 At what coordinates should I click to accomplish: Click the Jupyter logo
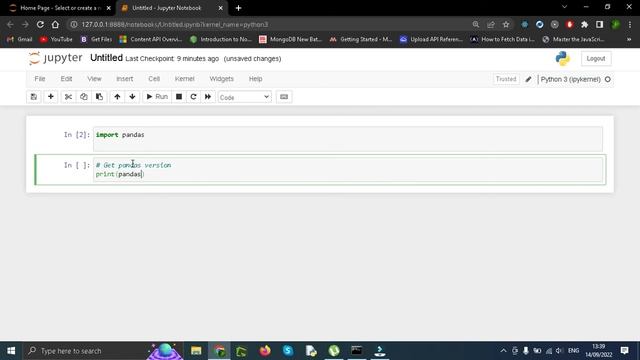tap(56, 58)
